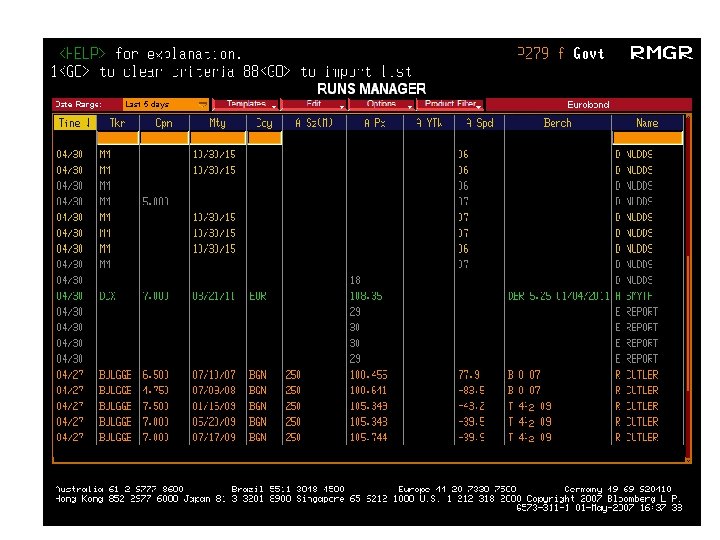Screen dimensions: 720x540
Task: Click the RUNS MANAGER title
Action: (371, 88)
